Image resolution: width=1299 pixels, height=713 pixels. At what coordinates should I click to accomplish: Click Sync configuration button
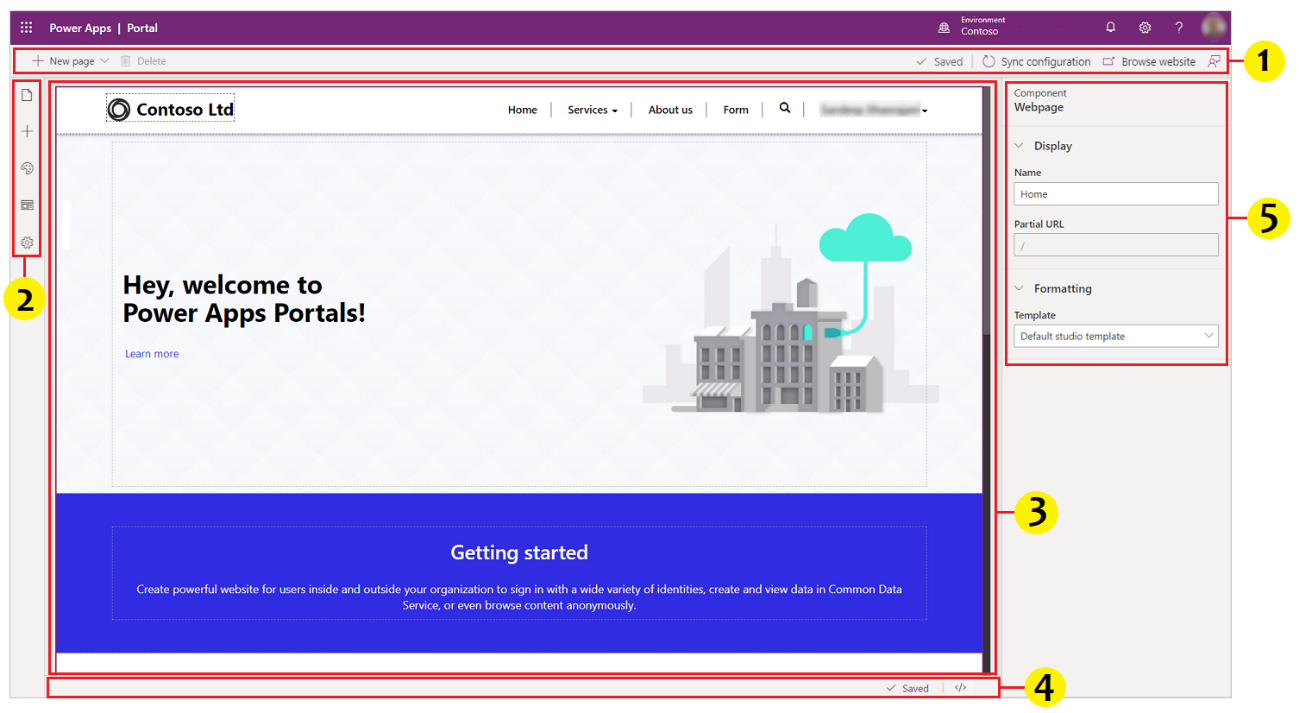1036,61
